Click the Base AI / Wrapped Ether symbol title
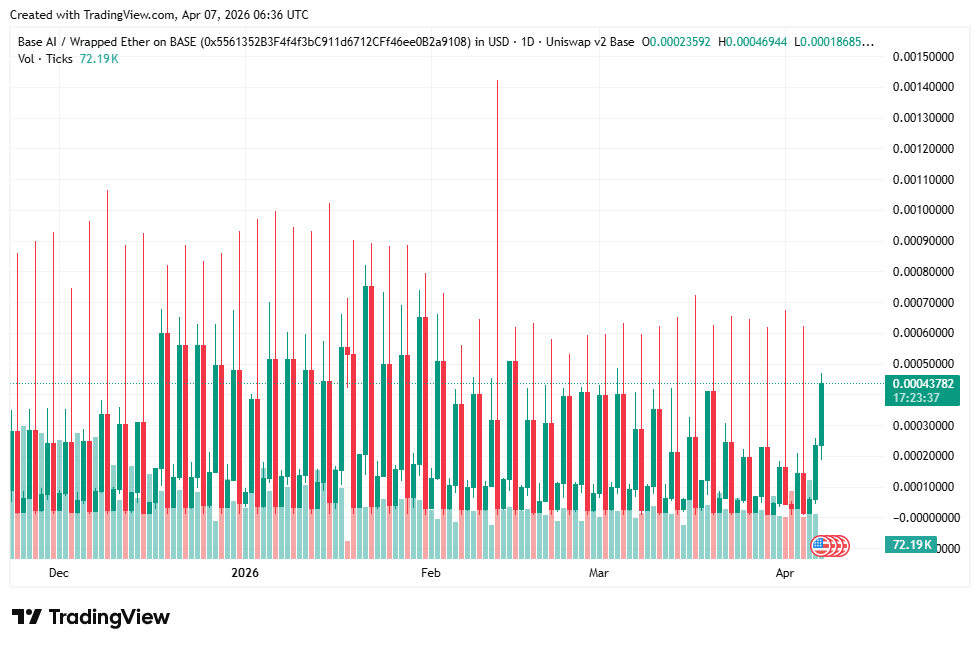980x647 pixels. [x=244, y=42]
